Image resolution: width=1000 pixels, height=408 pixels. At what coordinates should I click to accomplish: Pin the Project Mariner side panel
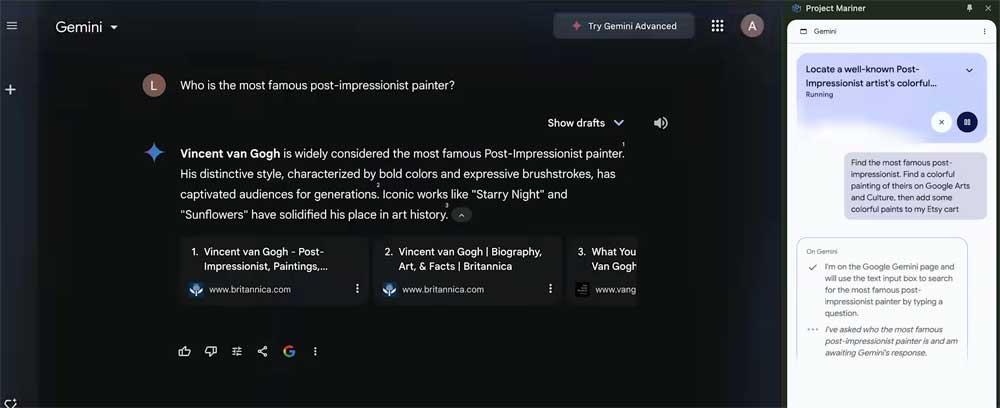pyautogui.click(x=968, y=8)
